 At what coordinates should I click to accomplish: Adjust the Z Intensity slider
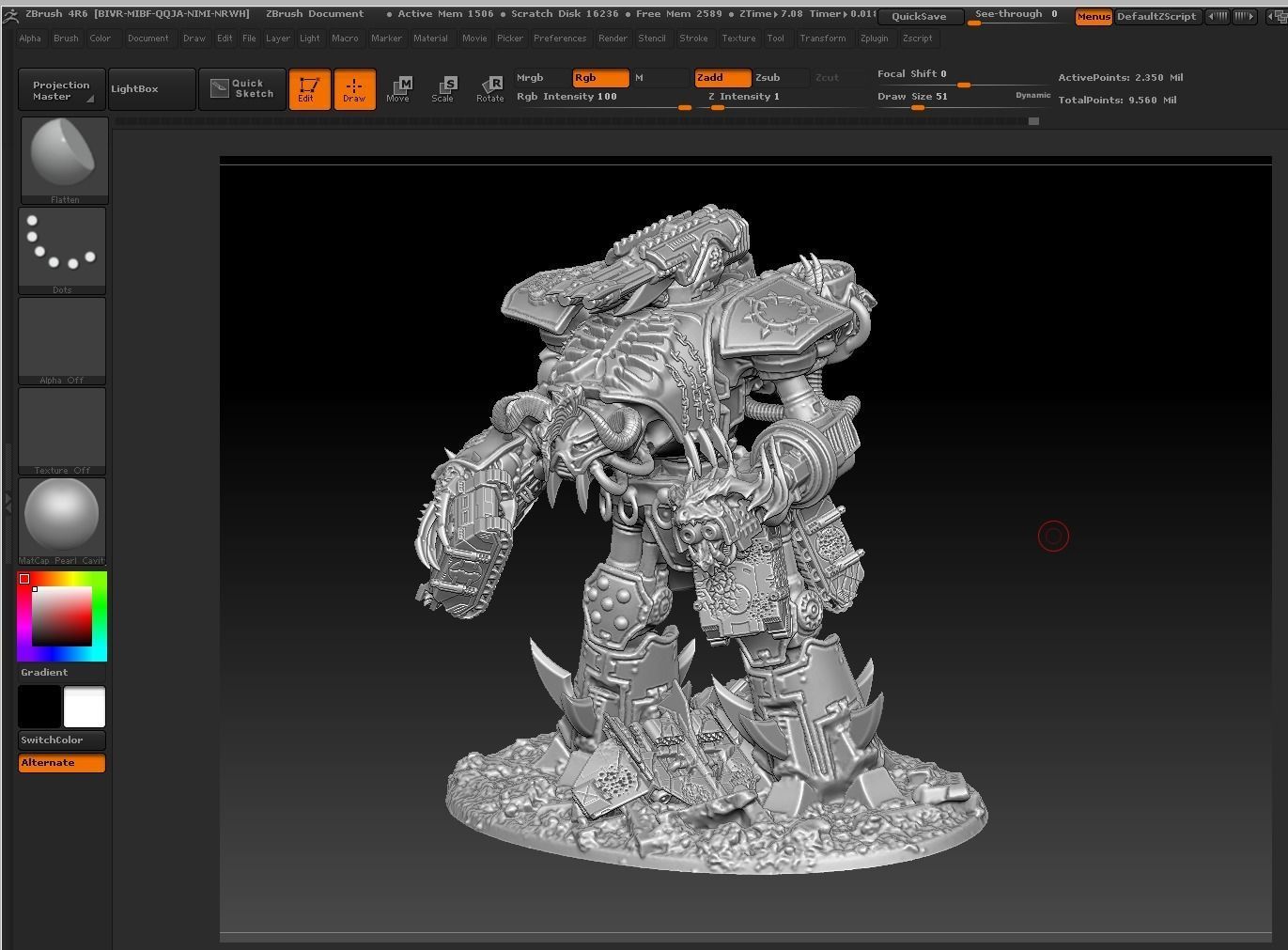784,99
